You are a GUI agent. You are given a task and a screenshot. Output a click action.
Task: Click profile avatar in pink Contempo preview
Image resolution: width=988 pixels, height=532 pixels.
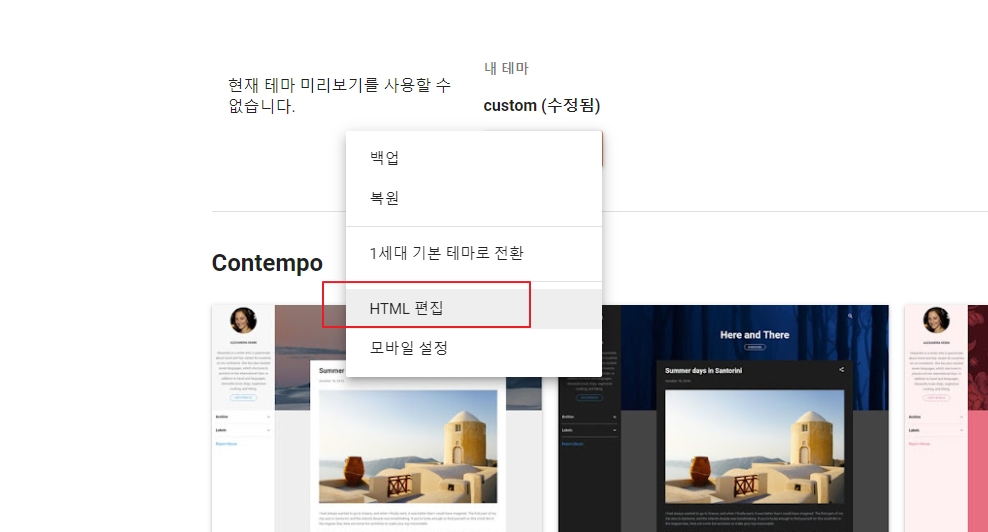point(936,320)
